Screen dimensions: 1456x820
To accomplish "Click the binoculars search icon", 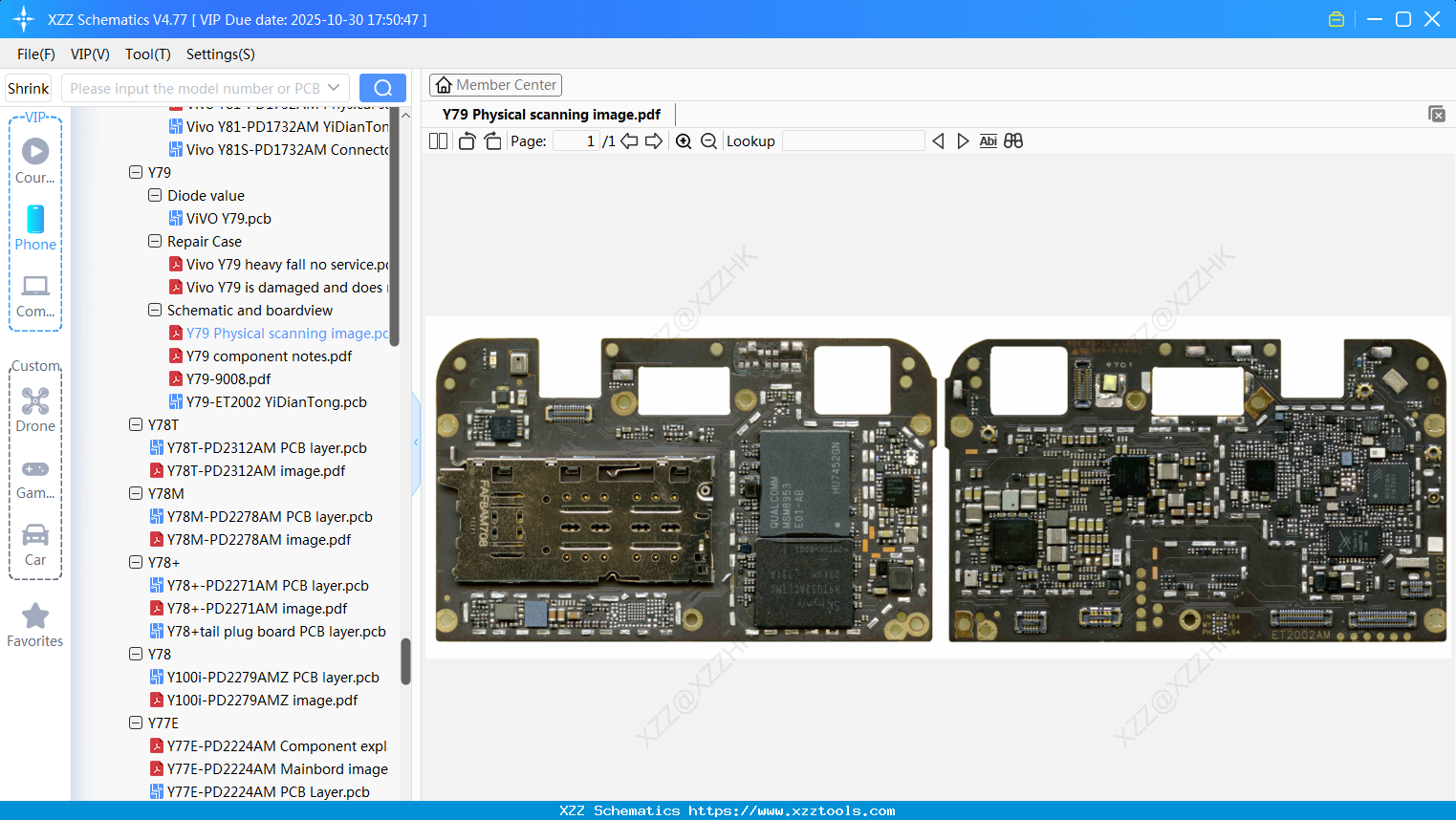I will pos(1013,141).
